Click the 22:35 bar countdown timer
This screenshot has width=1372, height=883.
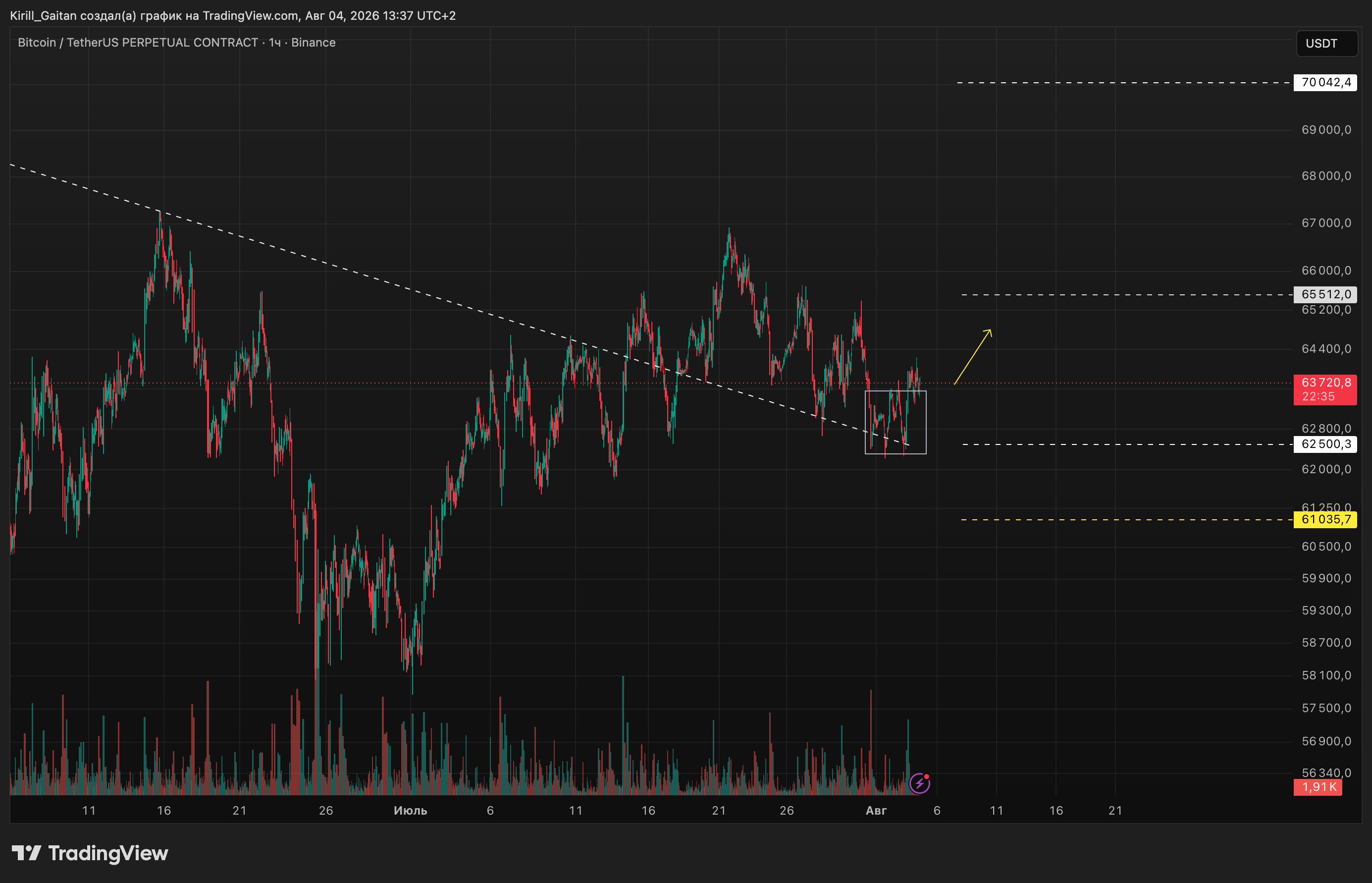(x=1318, y=397)
